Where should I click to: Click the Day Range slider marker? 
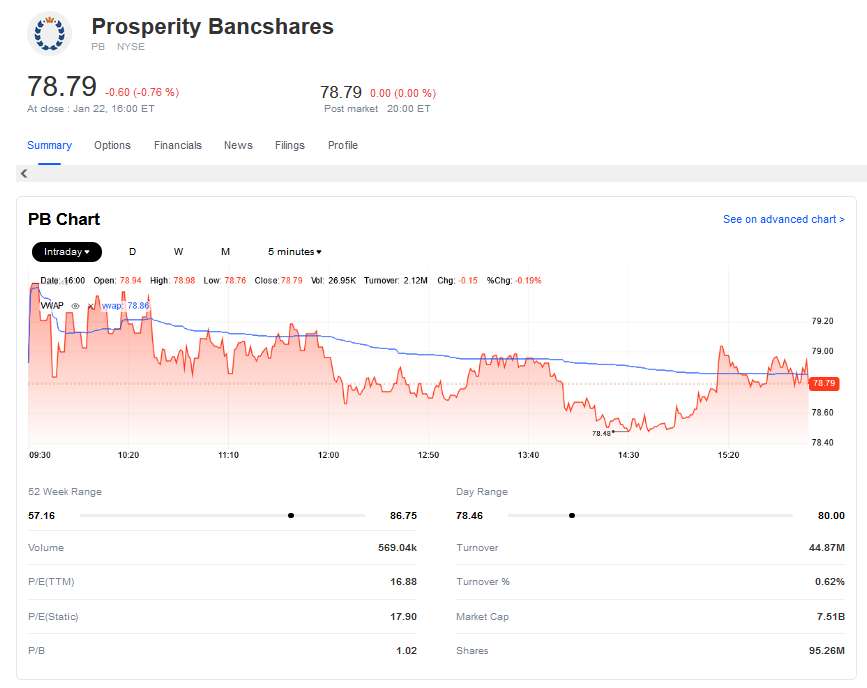pos(571,516)
